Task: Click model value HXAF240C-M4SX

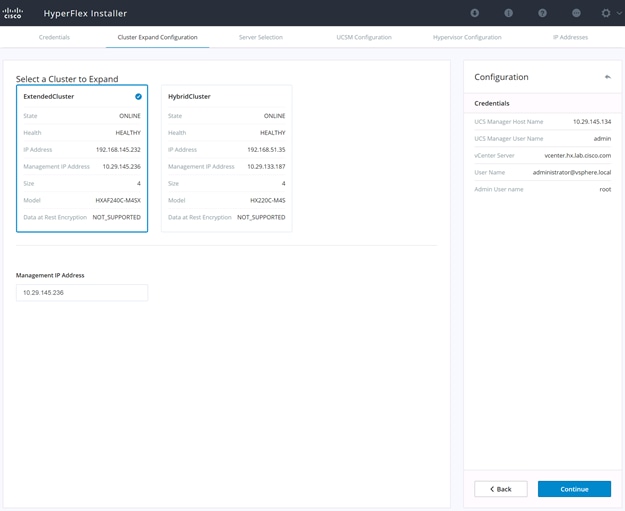Action: (x=118, y=200)
